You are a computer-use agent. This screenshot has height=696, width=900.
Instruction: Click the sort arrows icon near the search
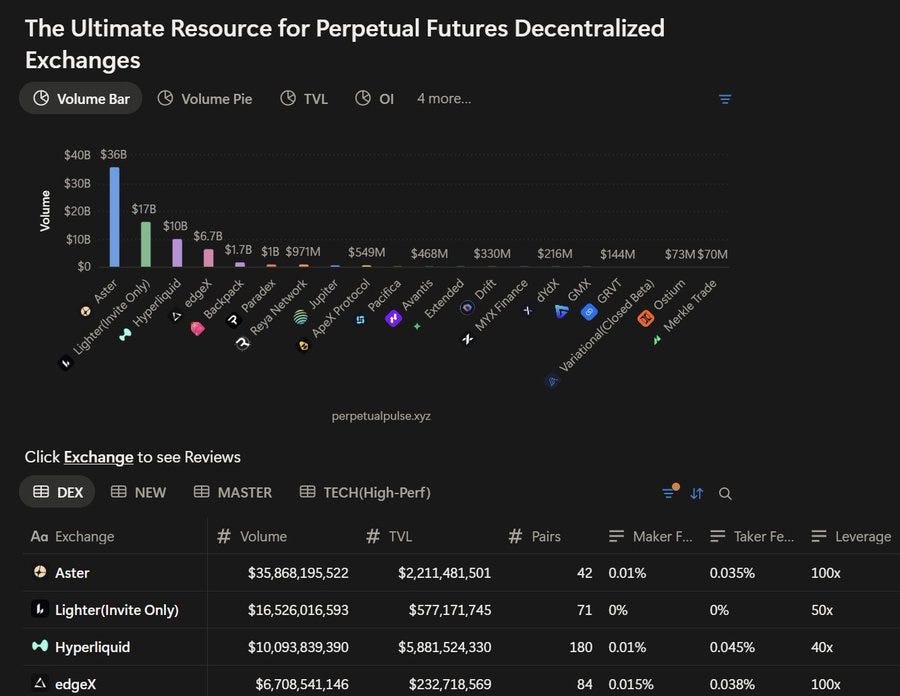point(697,494)
